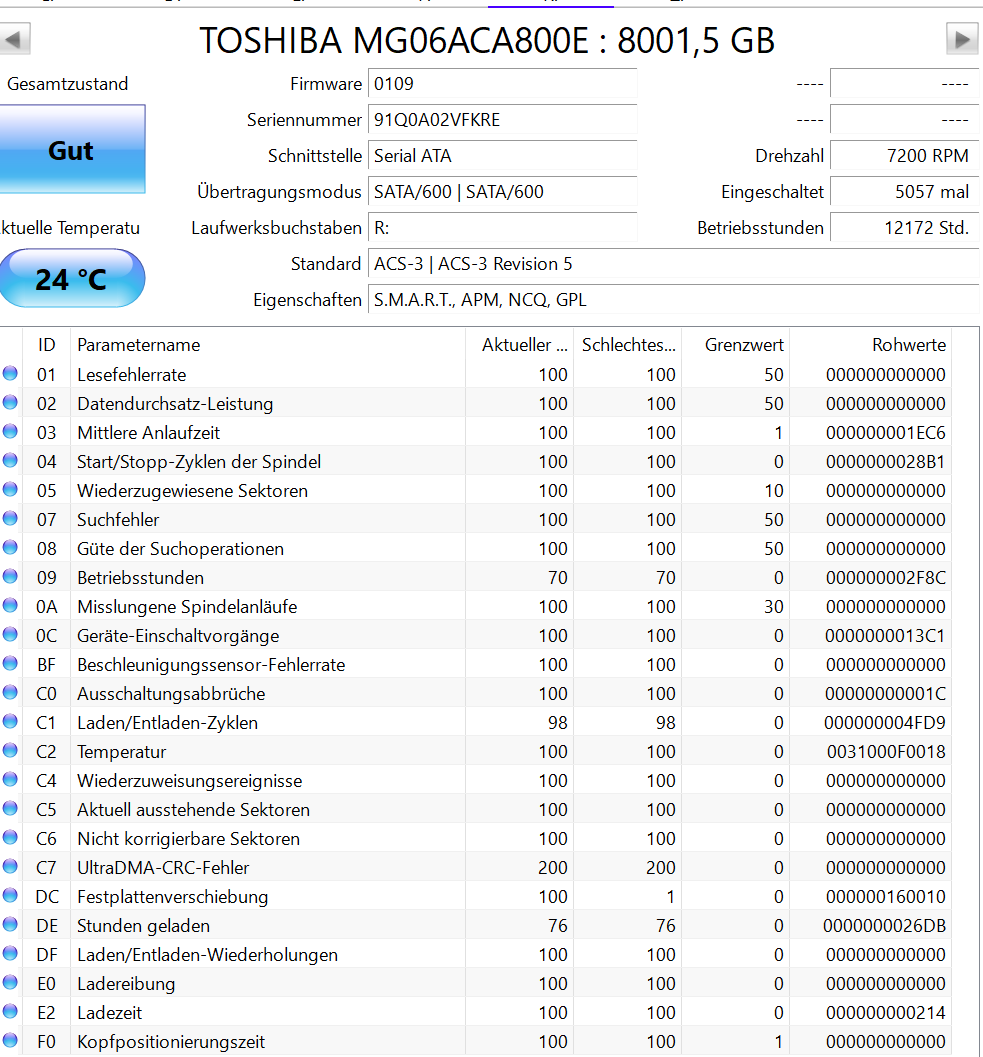Select the blue status dot for Lesefehlerrate

[10, 373]
